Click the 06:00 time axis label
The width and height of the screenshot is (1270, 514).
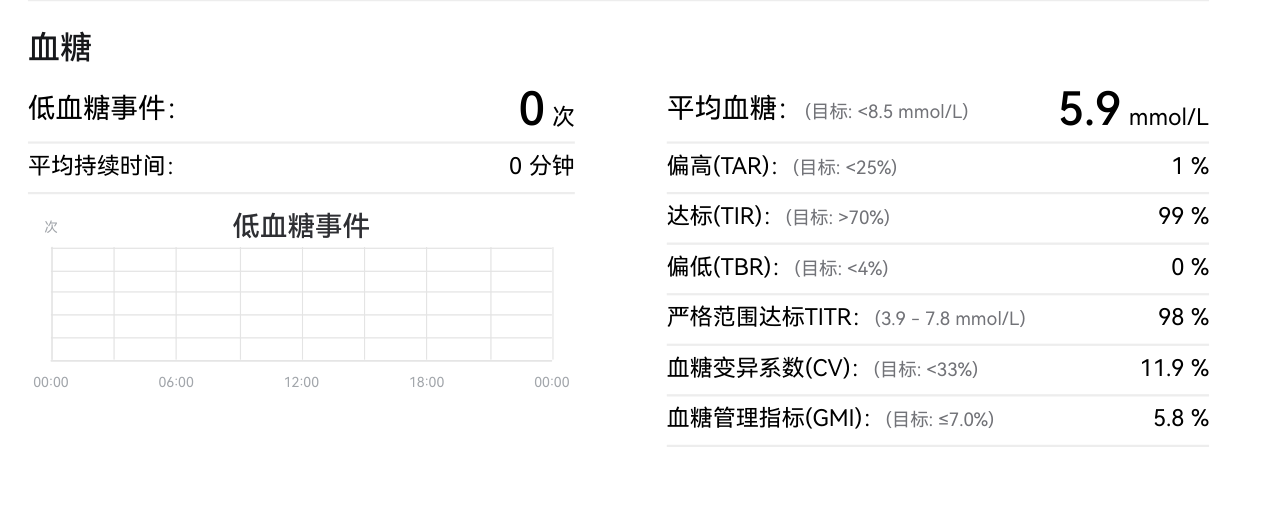point(176,382)
